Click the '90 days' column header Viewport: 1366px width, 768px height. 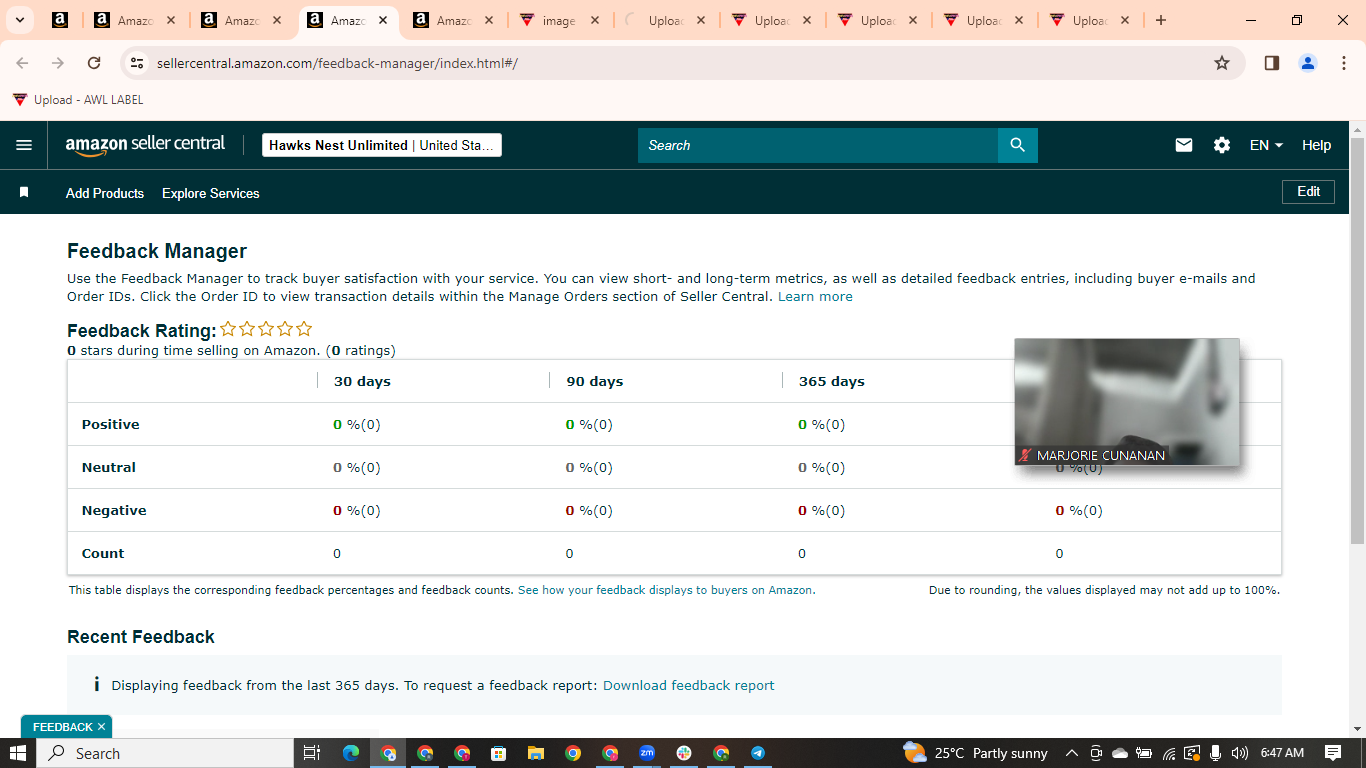click(x=595, y=381)
